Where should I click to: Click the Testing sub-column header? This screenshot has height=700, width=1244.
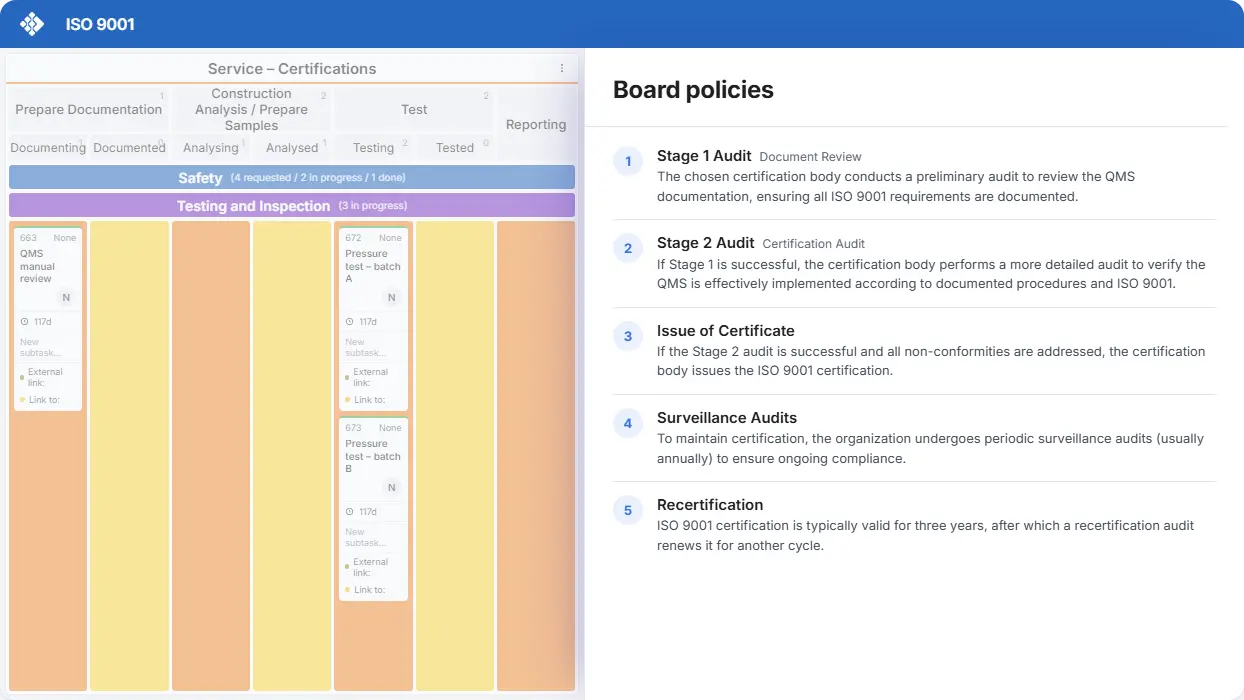(374, 148)
